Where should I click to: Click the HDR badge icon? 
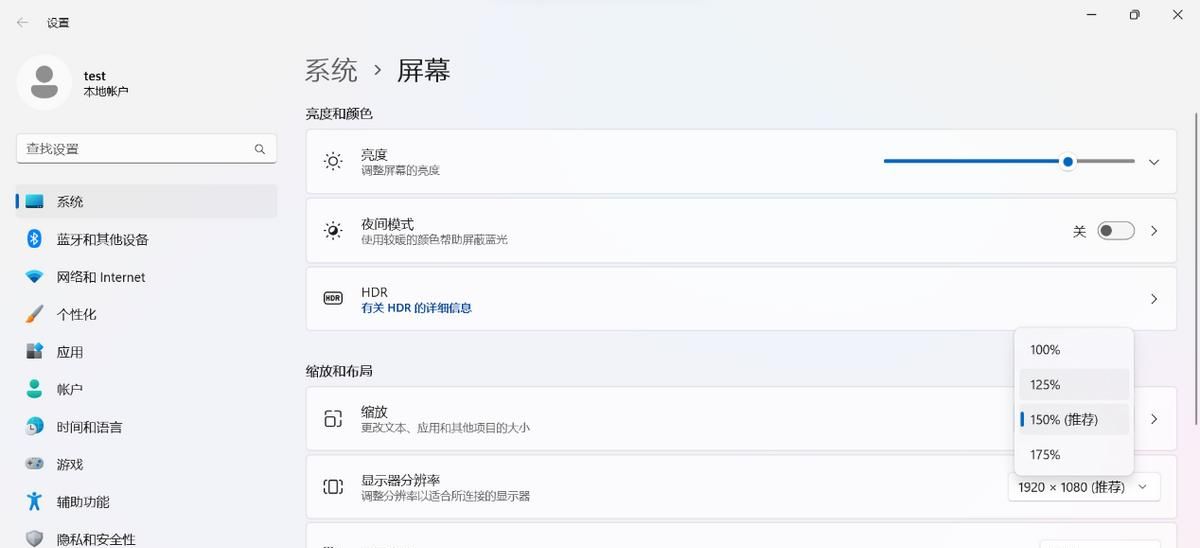(x=333, y=298)
